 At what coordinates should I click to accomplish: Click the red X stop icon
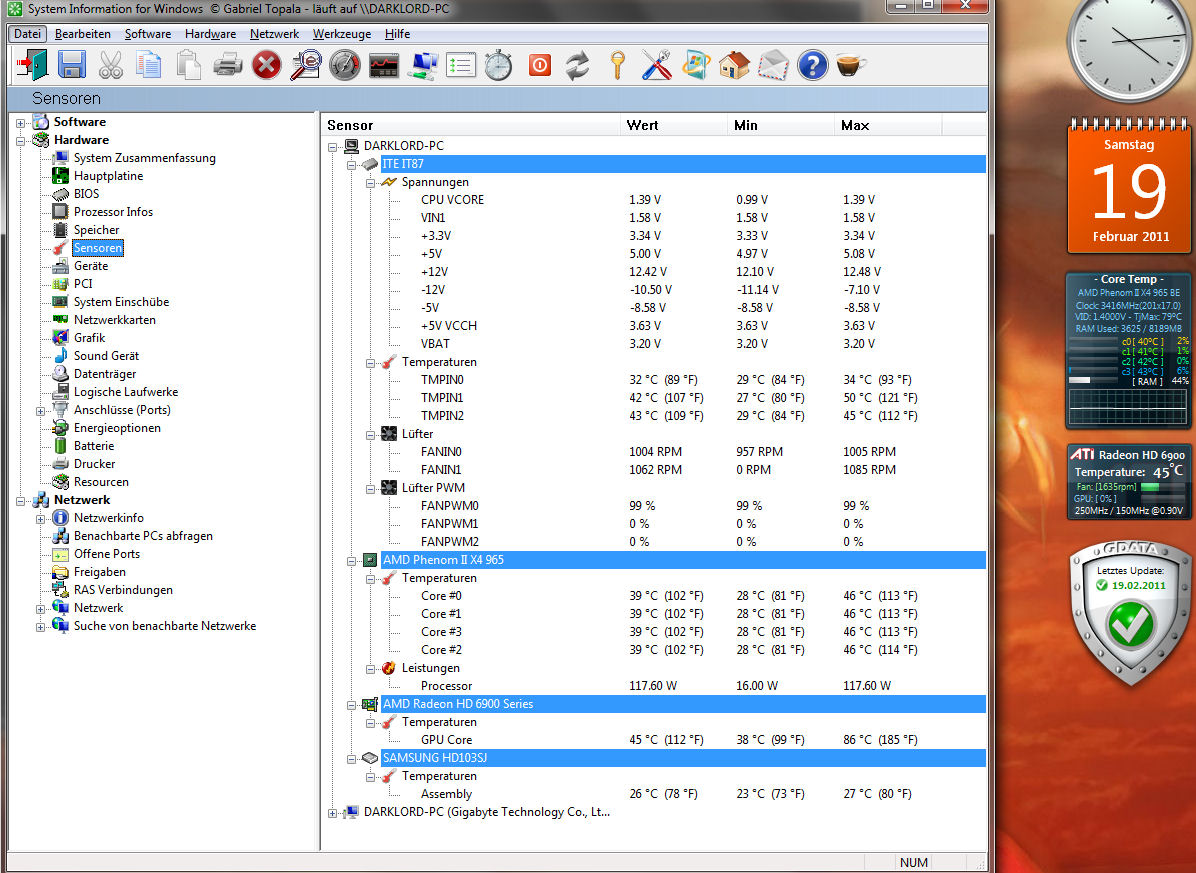click(x=266, y=65)
